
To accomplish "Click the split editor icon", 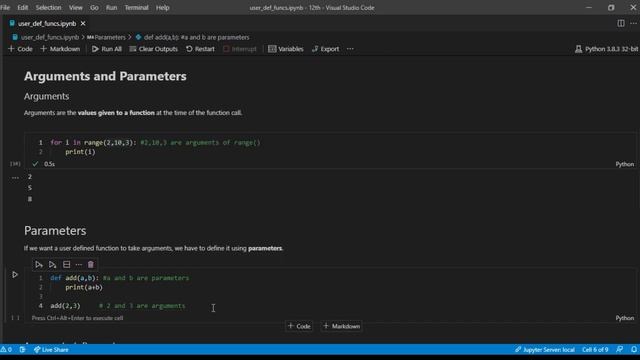I will [621, 23].
